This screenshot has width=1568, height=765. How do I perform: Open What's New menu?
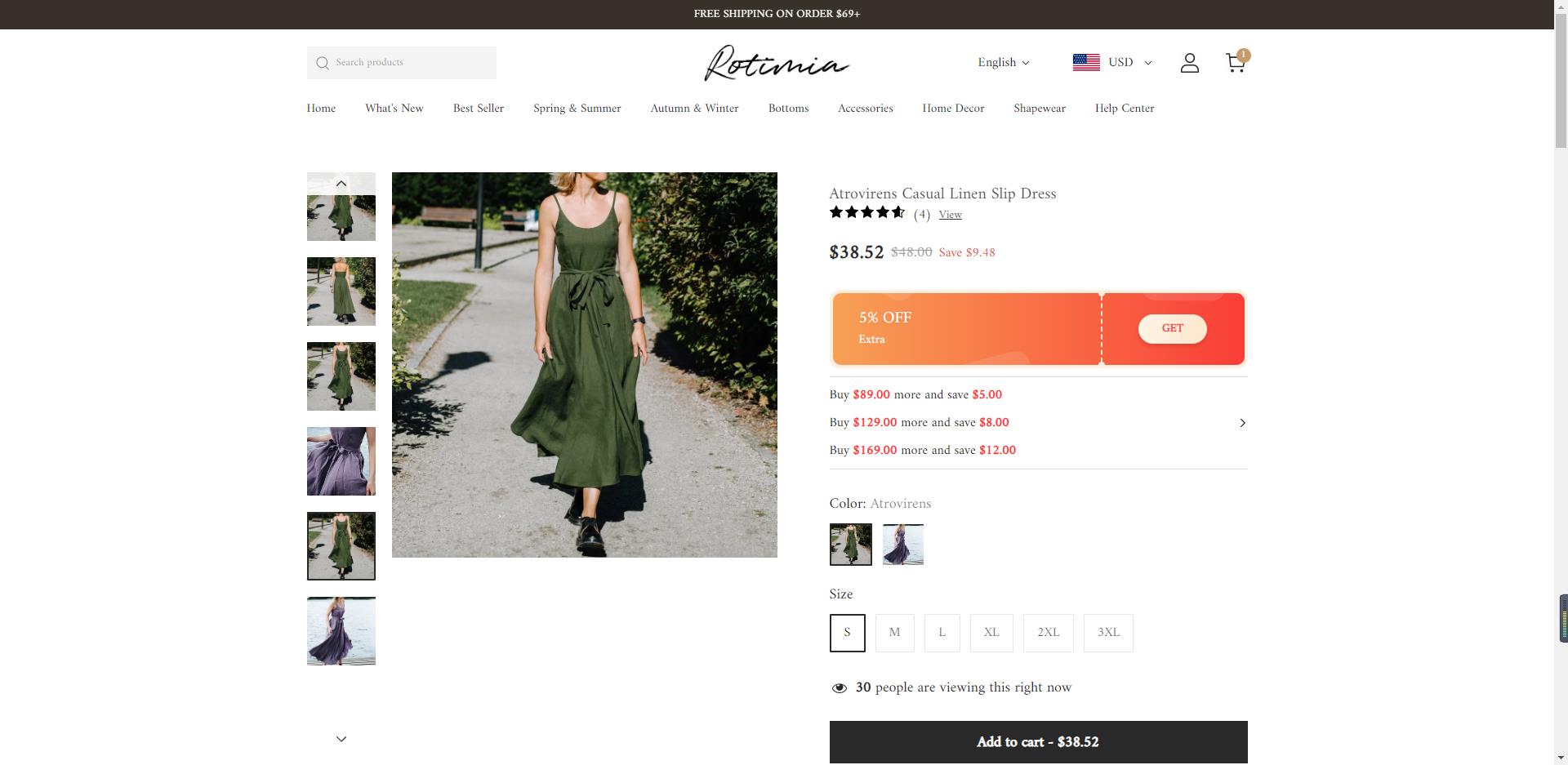point(394,109)
